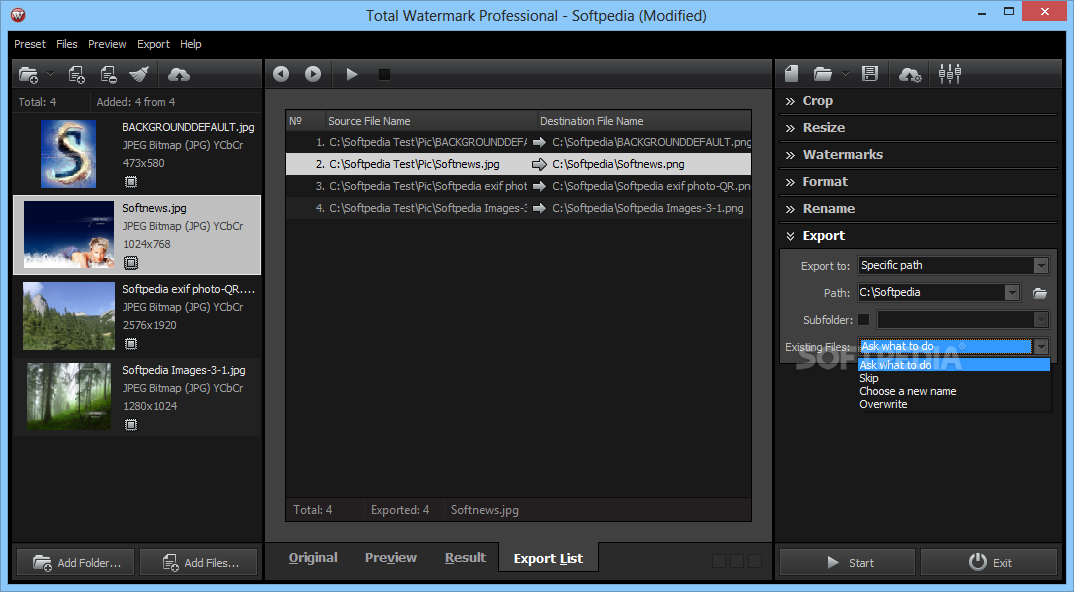Click the Exit button
The image size is (1074, 592).
coord(989,563)
